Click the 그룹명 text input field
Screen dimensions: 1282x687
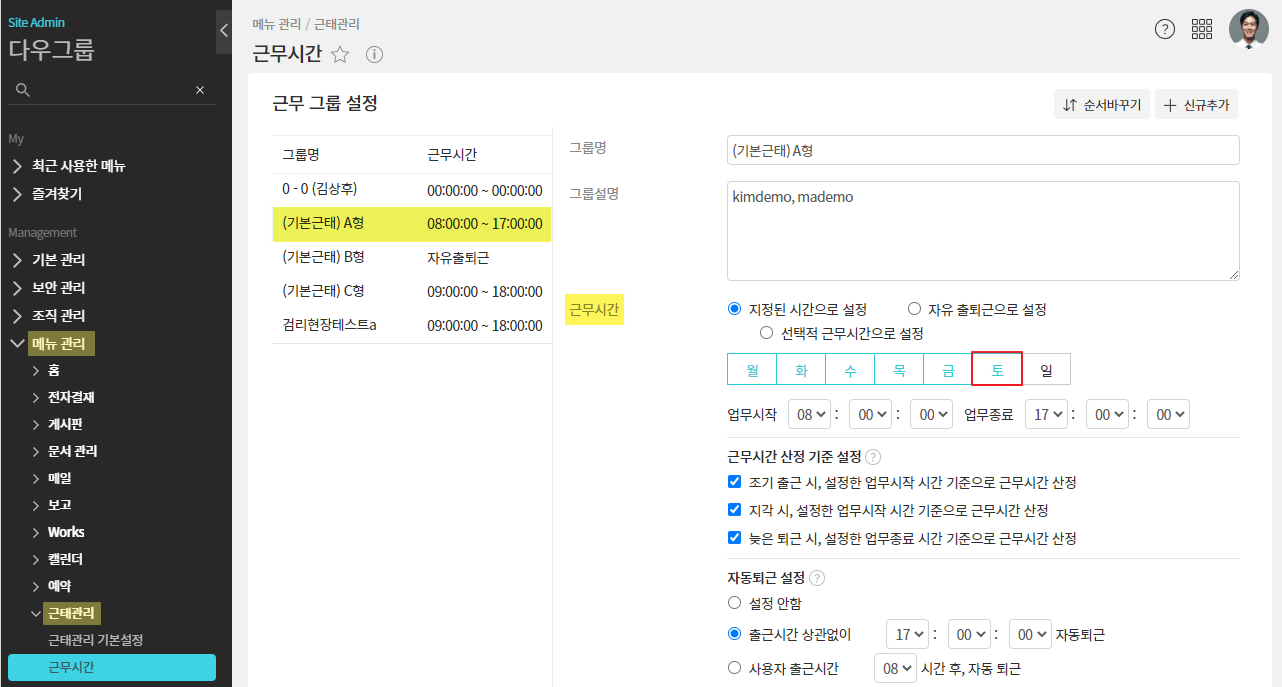coord(982,150)
